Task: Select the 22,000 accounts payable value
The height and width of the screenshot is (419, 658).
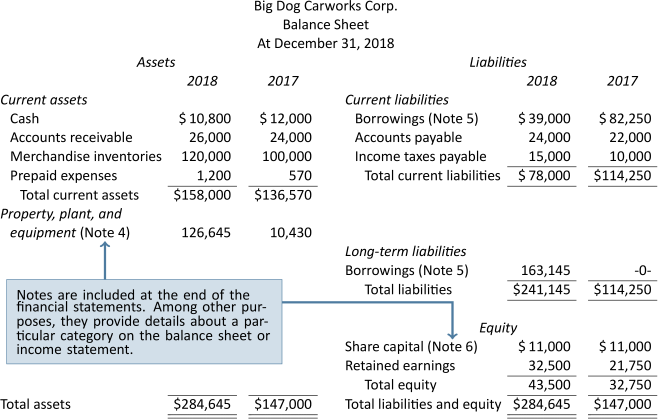Action: tap(630, 138)
